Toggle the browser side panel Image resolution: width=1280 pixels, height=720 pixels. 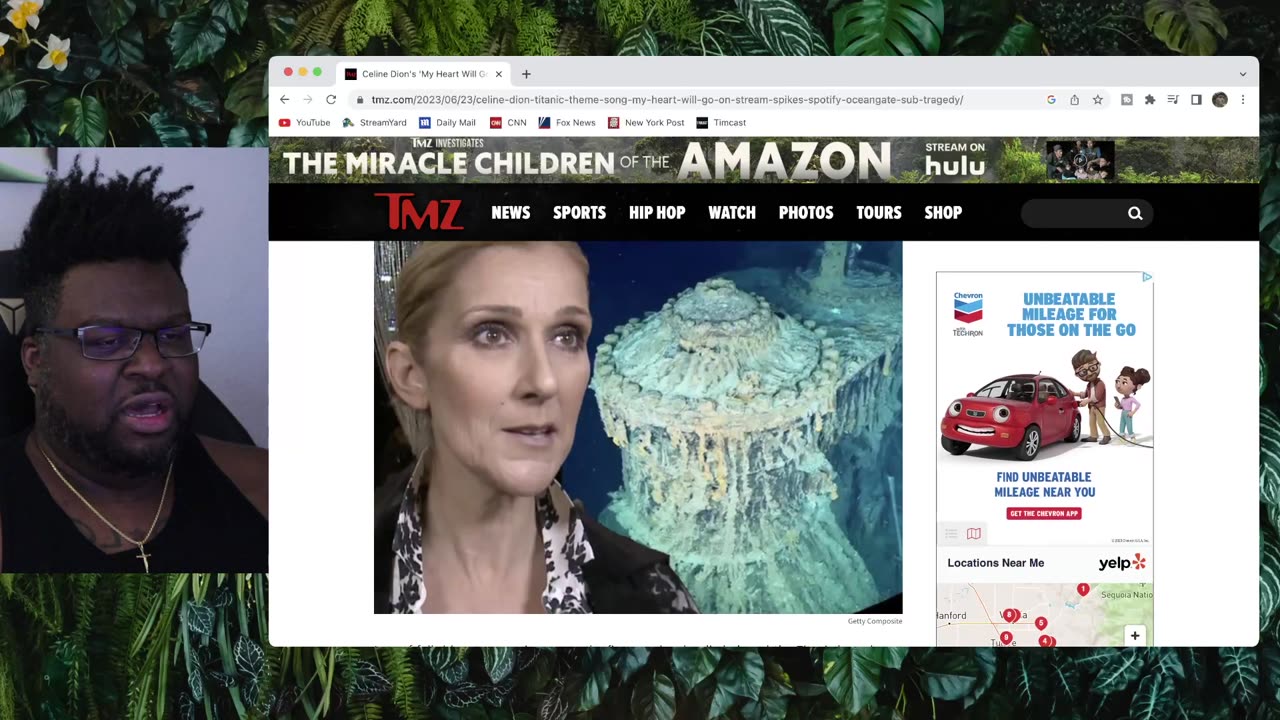[x=1196, y=100]
